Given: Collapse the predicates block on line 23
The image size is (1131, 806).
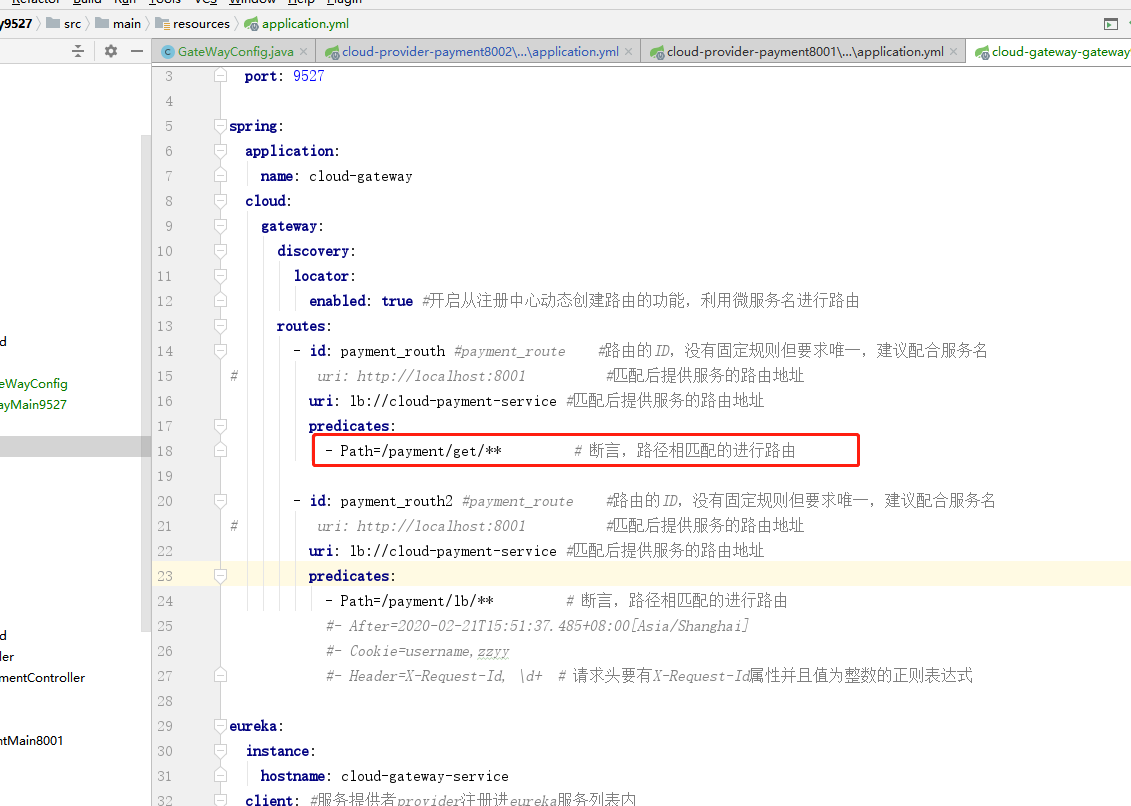Looking at the screenshot, I should tap(221, 576).
